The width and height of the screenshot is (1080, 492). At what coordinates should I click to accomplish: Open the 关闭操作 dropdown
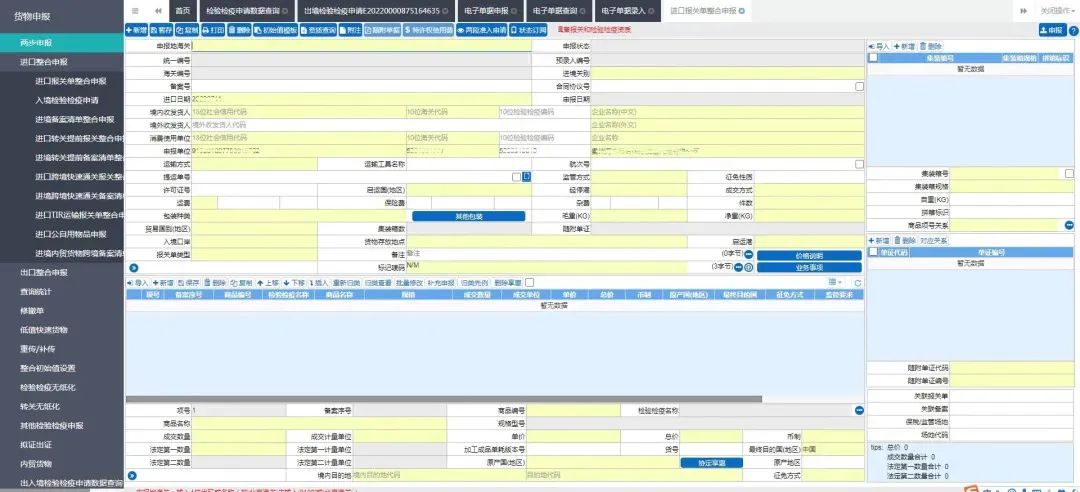pos(1057,11)
